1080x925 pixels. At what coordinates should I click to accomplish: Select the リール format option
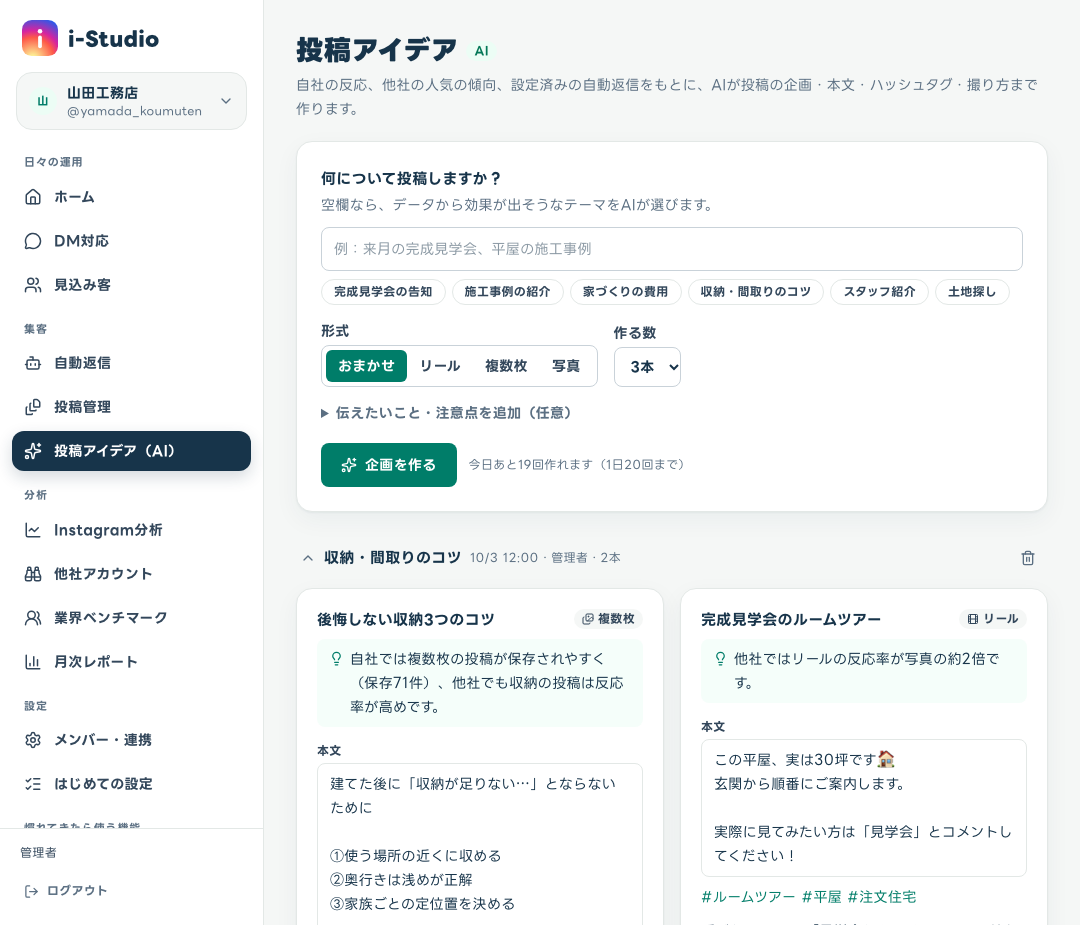440,366
